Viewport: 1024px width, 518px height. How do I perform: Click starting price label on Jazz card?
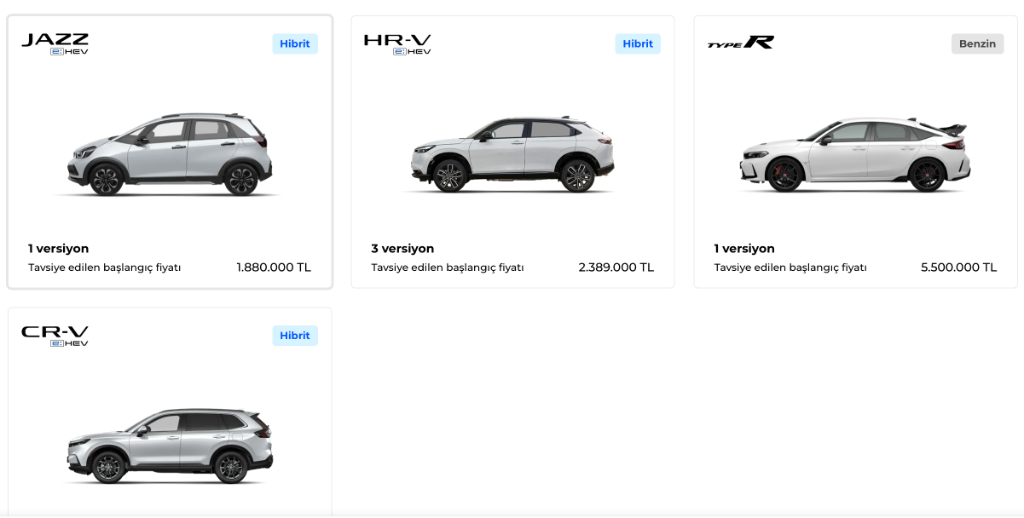pos(104,268)
